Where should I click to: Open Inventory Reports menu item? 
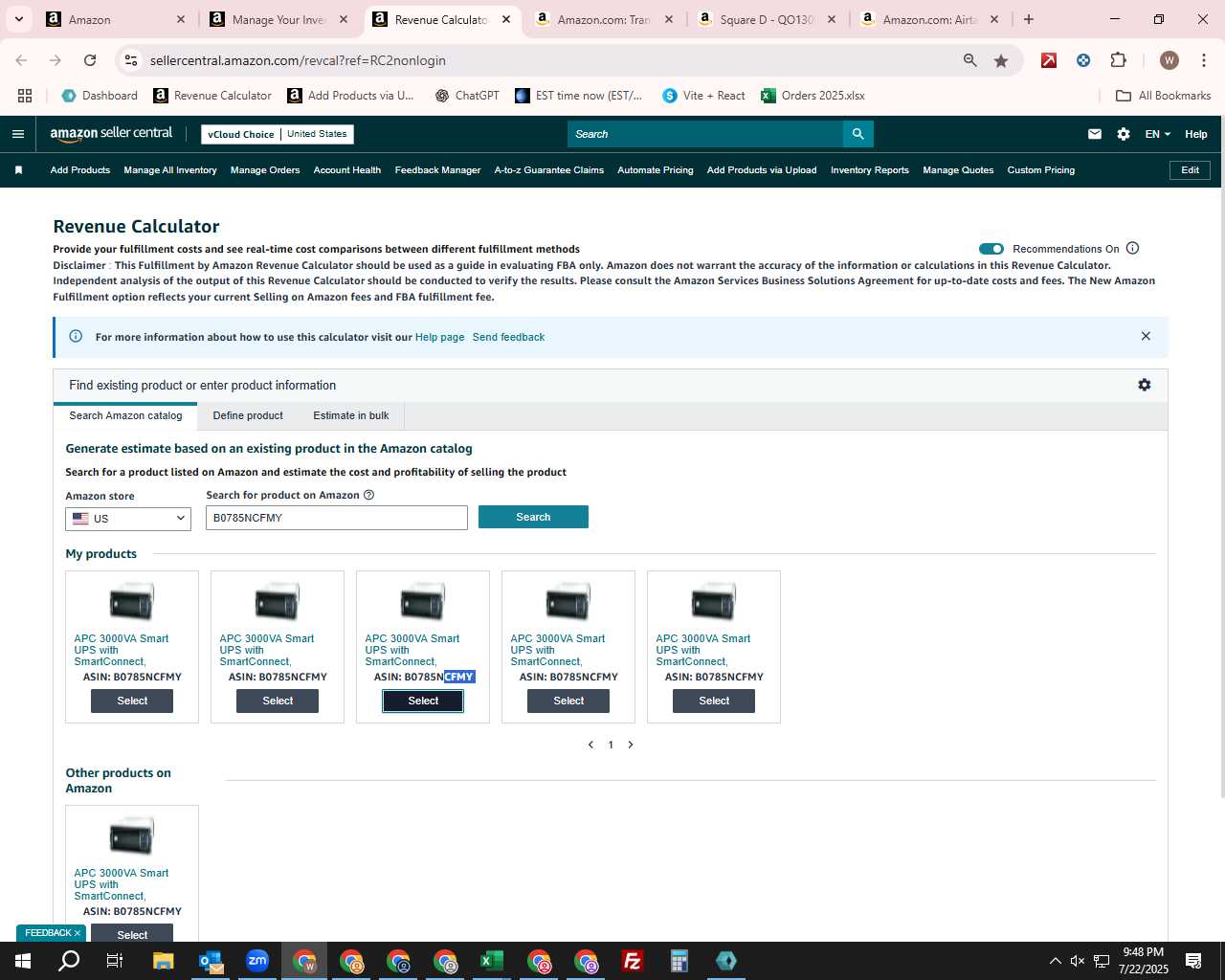tap(870, 170)
